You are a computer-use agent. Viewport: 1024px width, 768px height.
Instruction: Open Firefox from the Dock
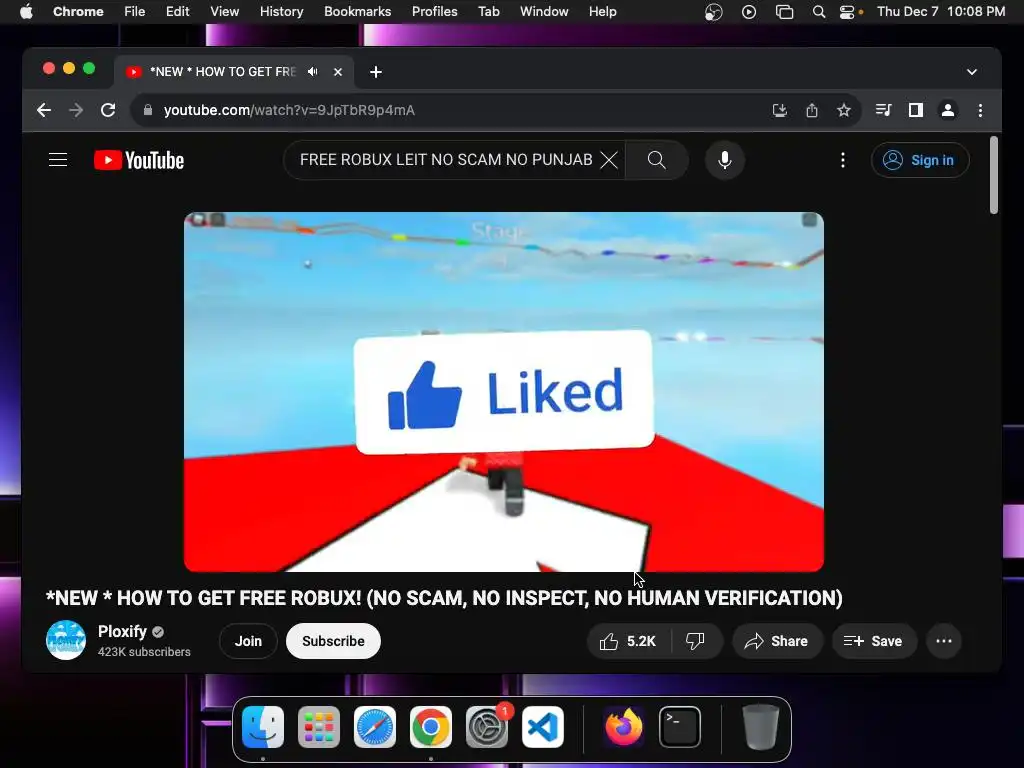click(624, 727)
